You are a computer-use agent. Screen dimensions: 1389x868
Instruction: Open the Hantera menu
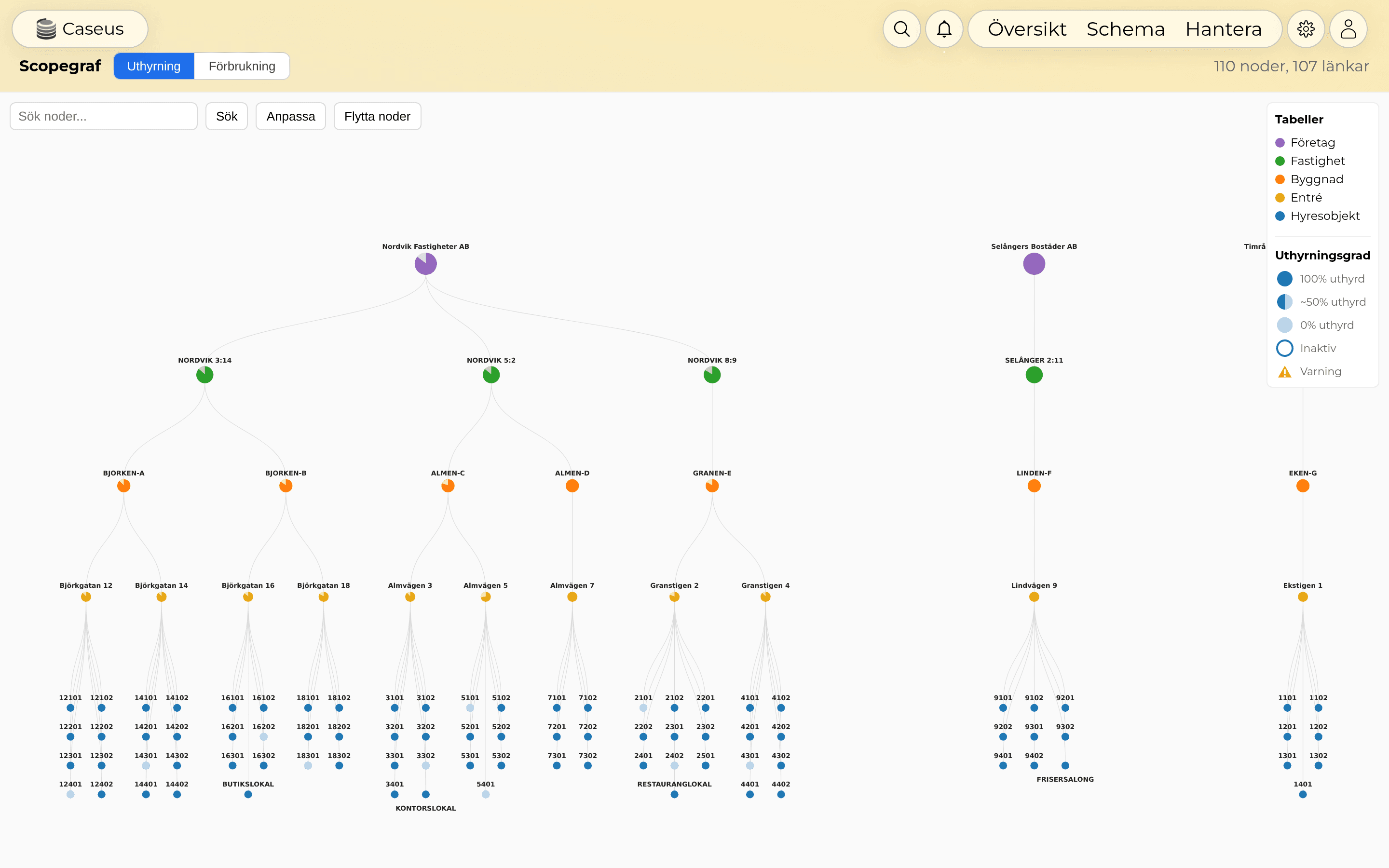coord(1223,29)
